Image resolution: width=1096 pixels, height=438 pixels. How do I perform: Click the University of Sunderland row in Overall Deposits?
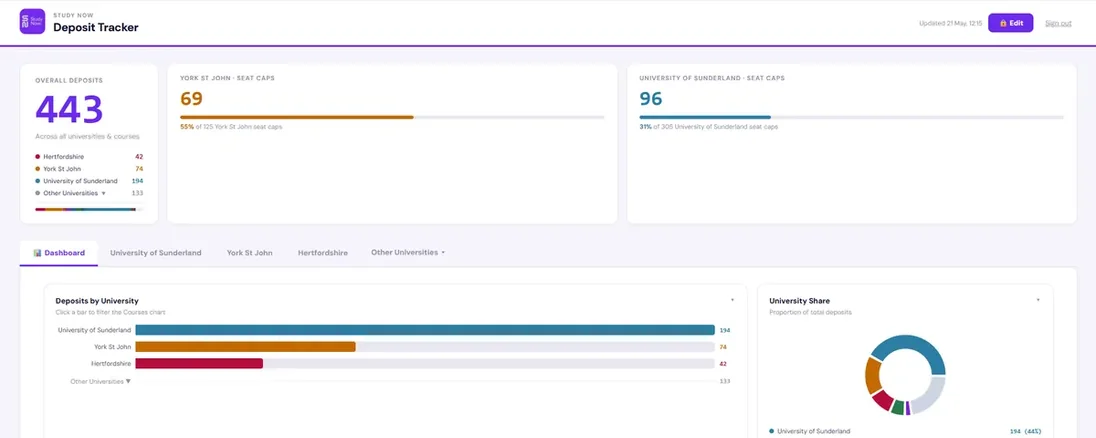click(89, 181)
